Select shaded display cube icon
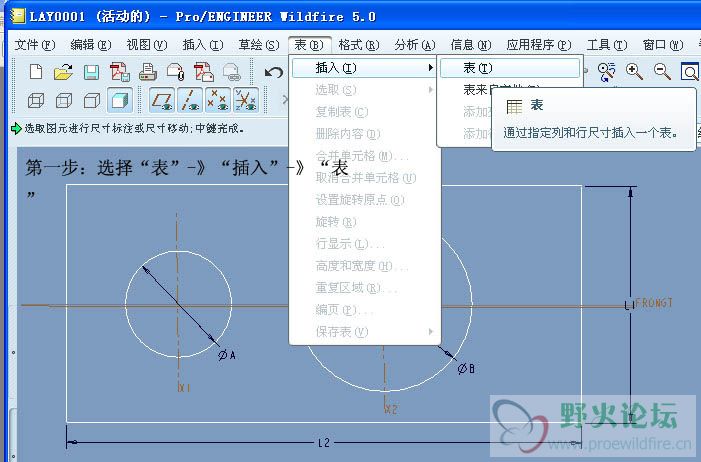Viewport: 701px width, 462px height. (x=119, y=100)
